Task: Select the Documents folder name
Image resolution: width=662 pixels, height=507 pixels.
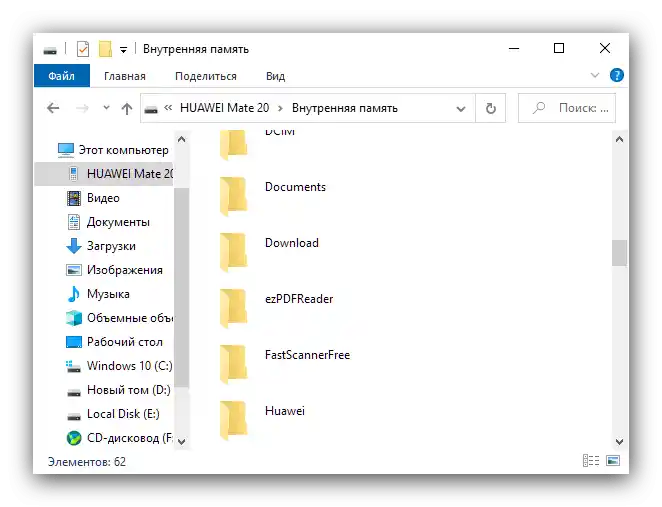Action: (x=295, y=187)
